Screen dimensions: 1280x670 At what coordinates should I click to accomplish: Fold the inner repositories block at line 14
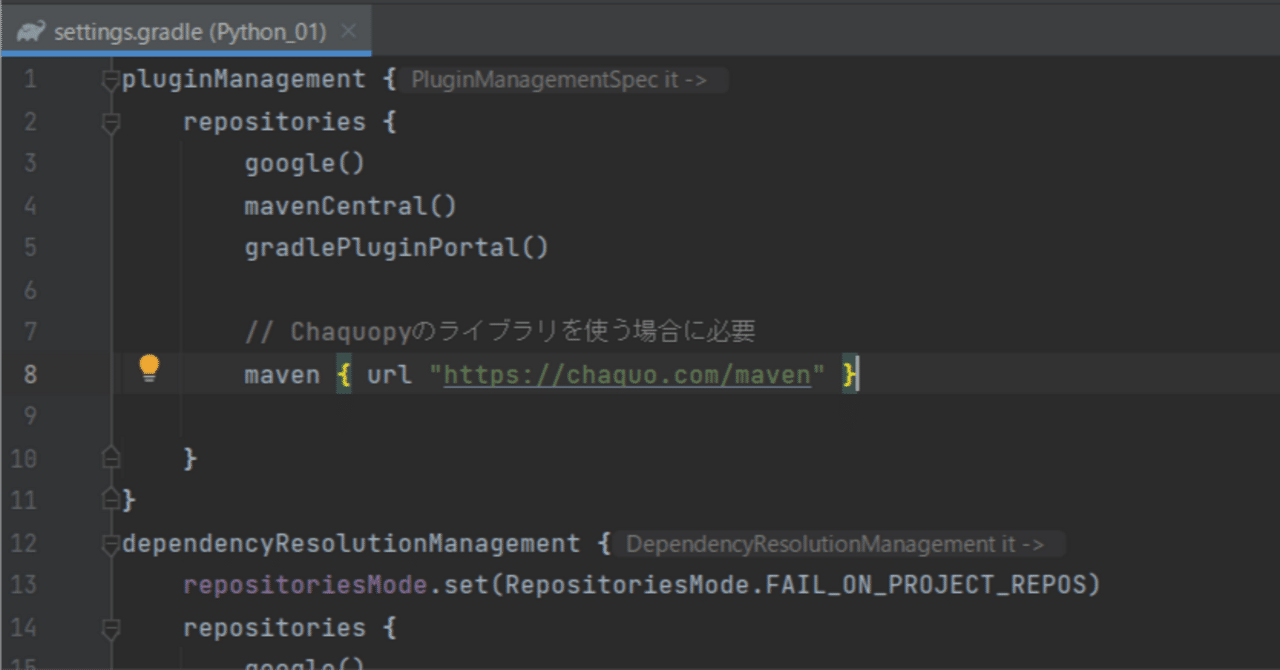click(110, 627)
